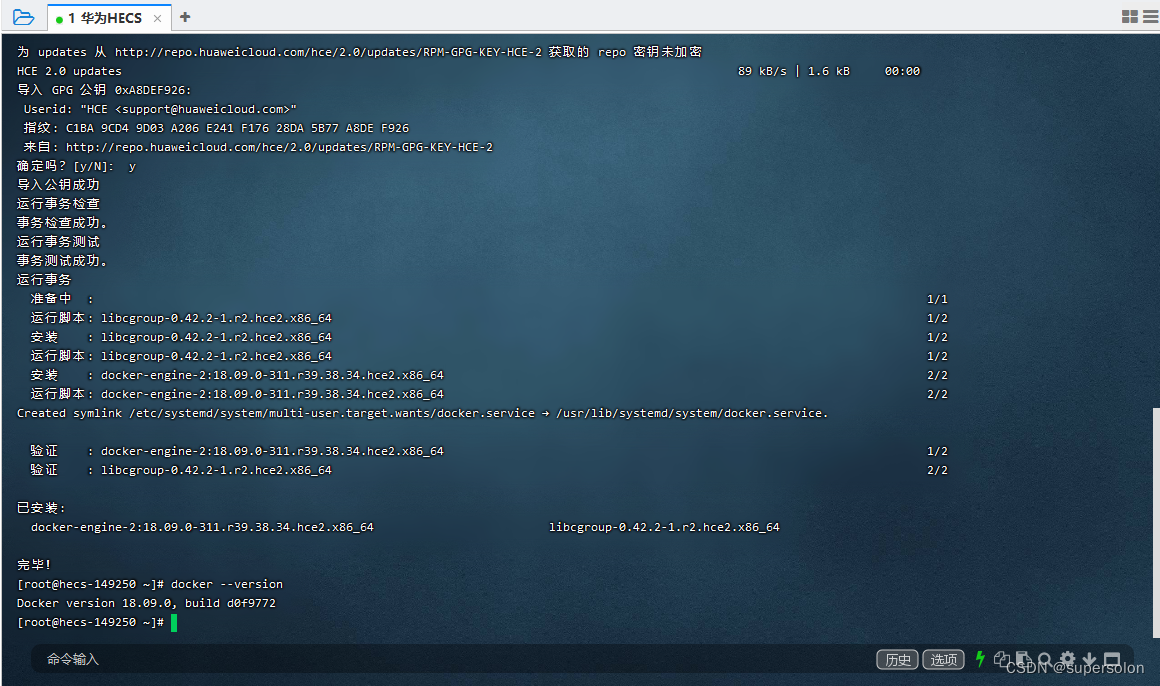Toggle the green lightning connection indicator
The height and width of the screenshot is (686, 1160).
(x=980, y=660)
